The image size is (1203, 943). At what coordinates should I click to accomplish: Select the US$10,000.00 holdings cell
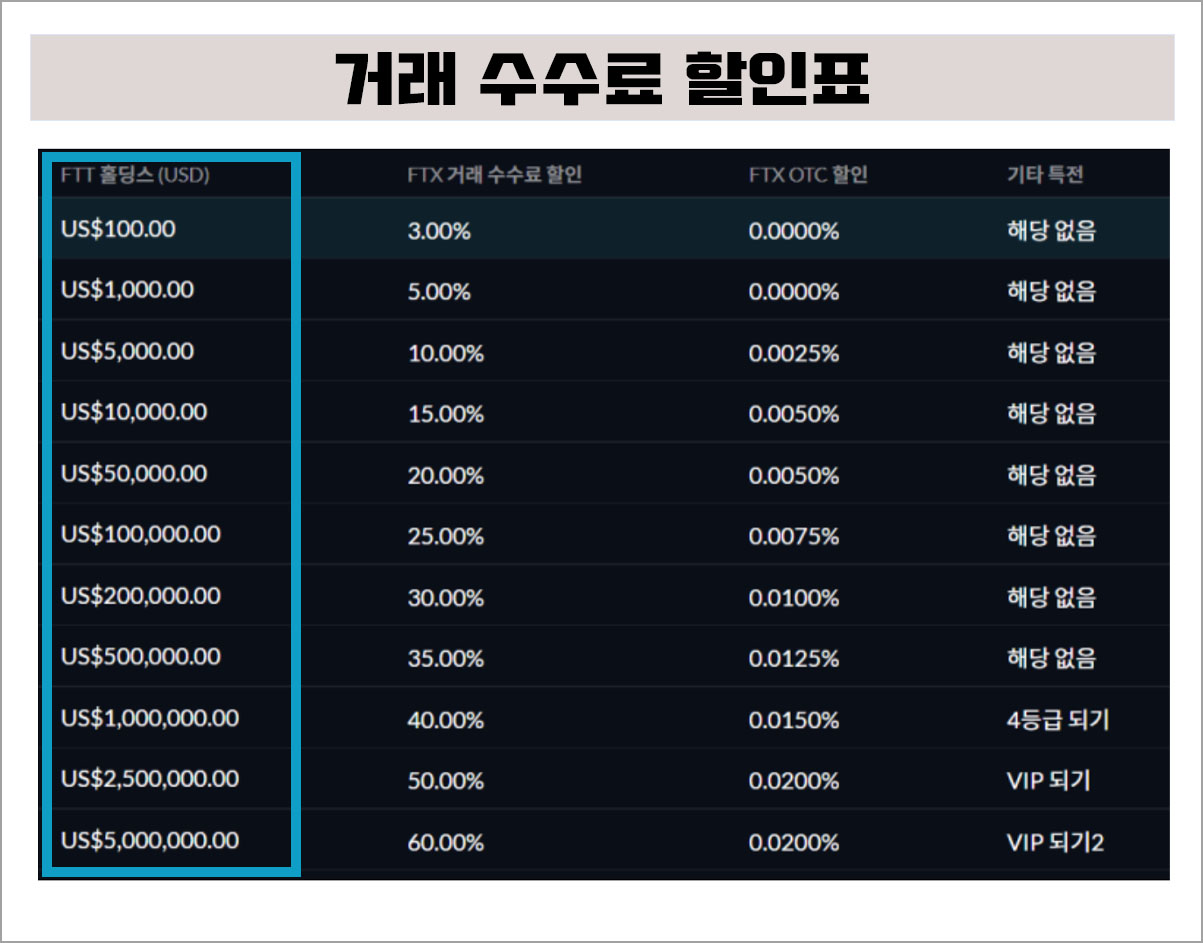tap(134, 412)
